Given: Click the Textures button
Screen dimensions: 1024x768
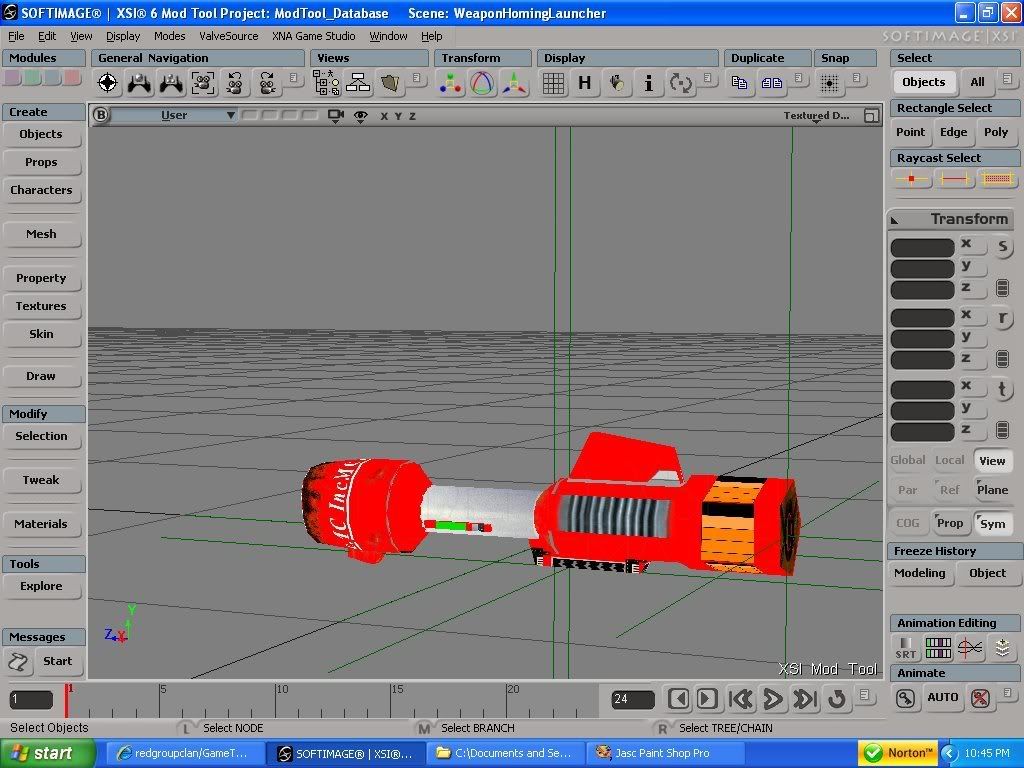Looking at the screenshot, I should [x=41, y=306].
